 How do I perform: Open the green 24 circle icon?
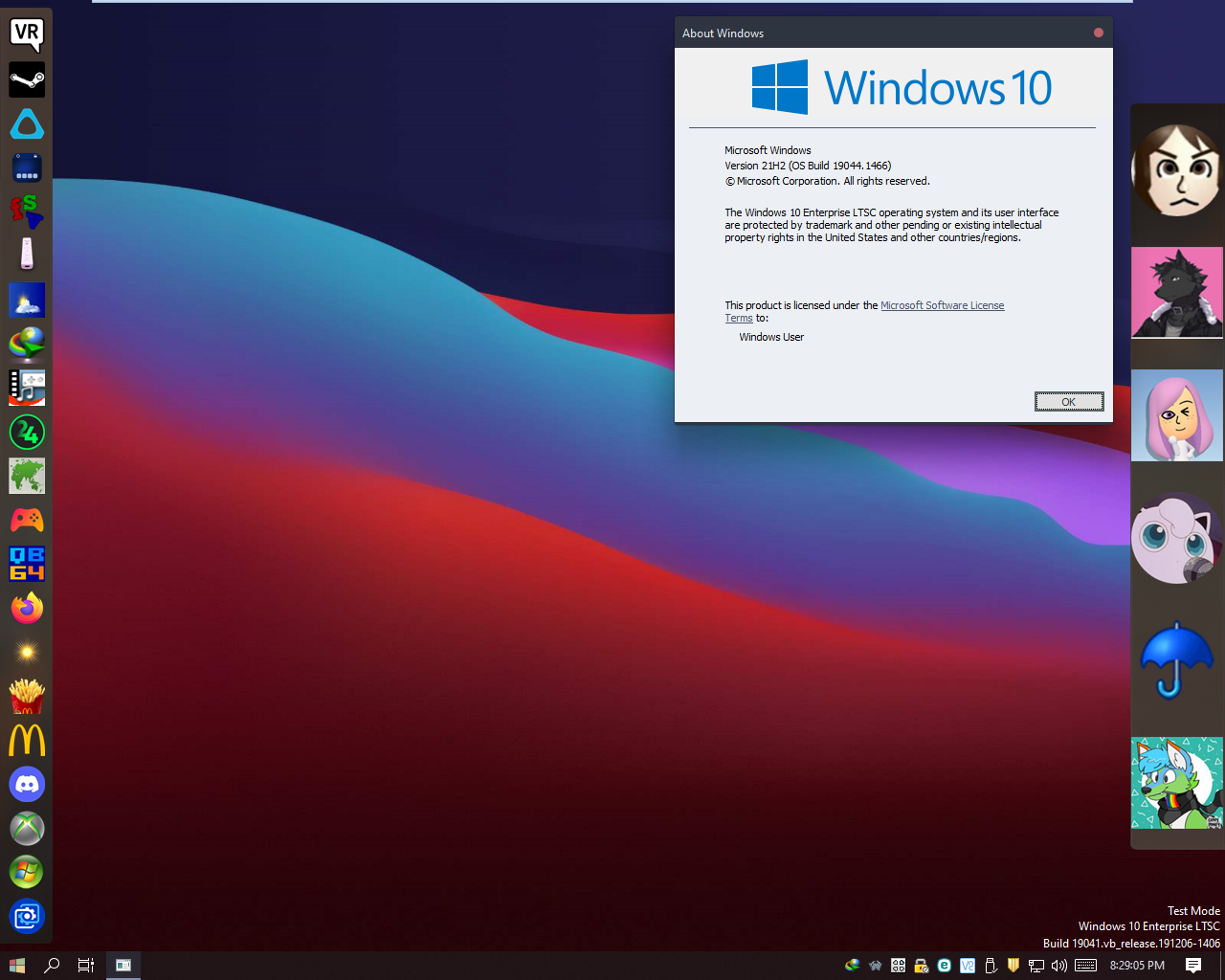(x=27, y=433)
